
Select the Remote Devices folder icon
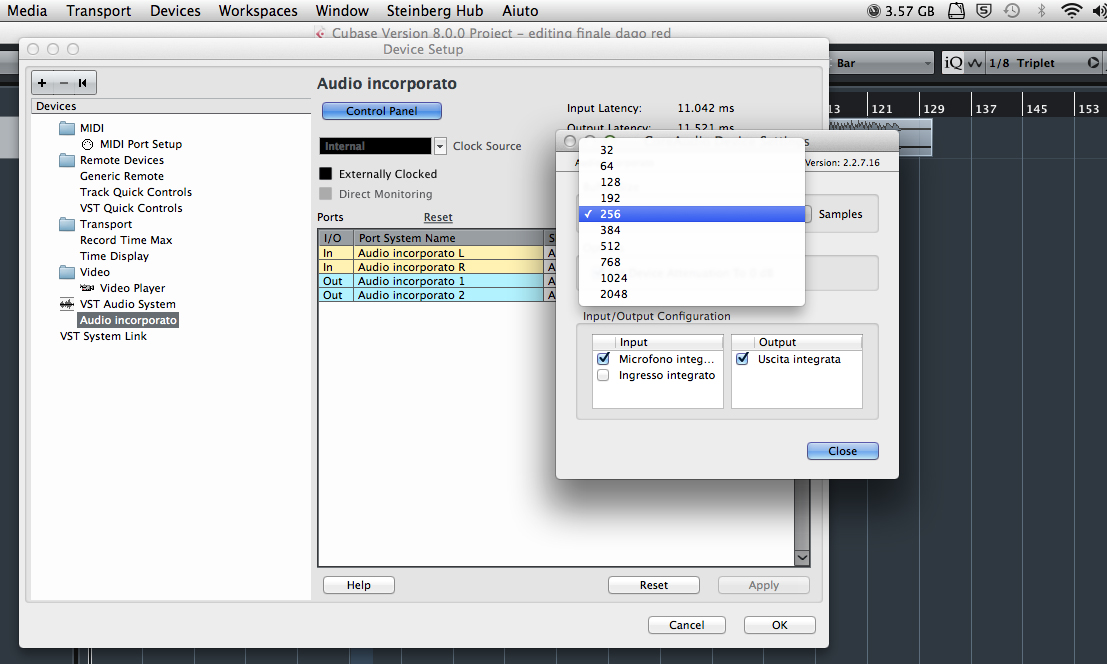67,160
